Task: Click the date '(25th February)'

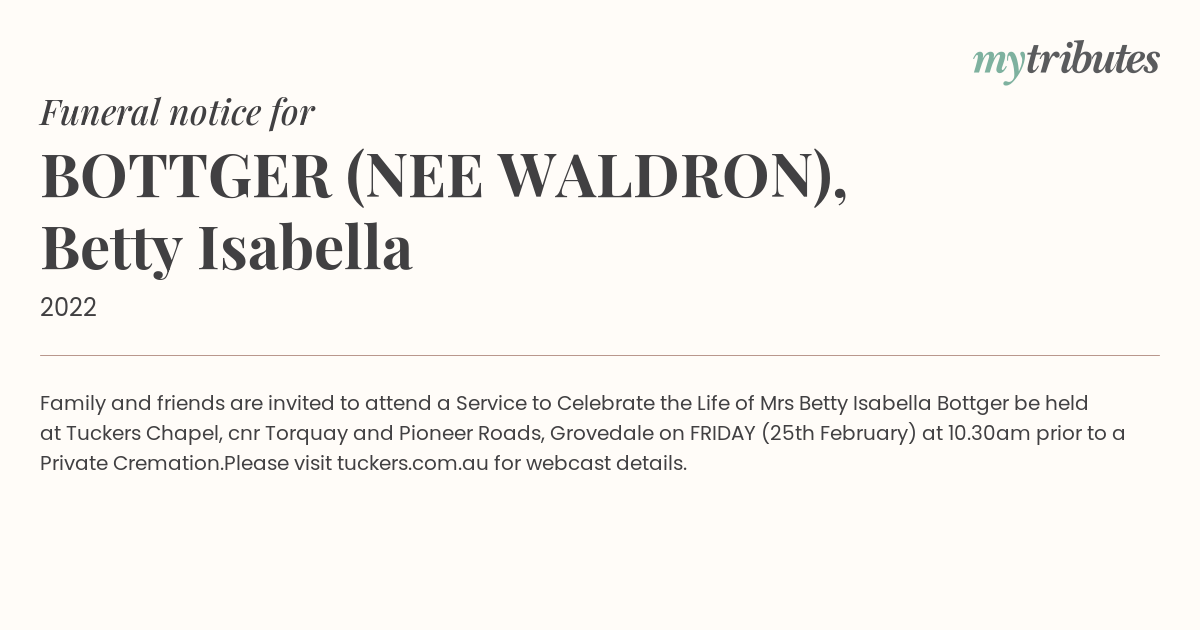Action: (839, 433)
